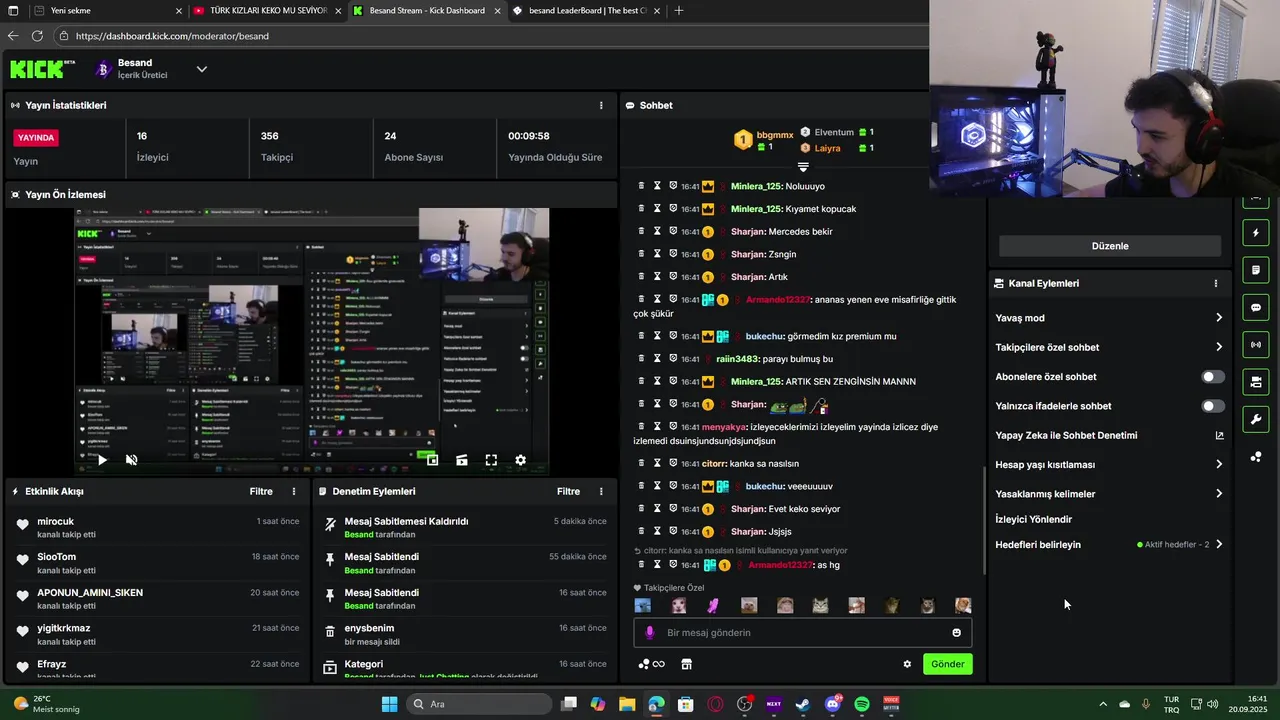Click the mirocuk follow activity row
This screenshot has width=1280, height=720.
157,527
